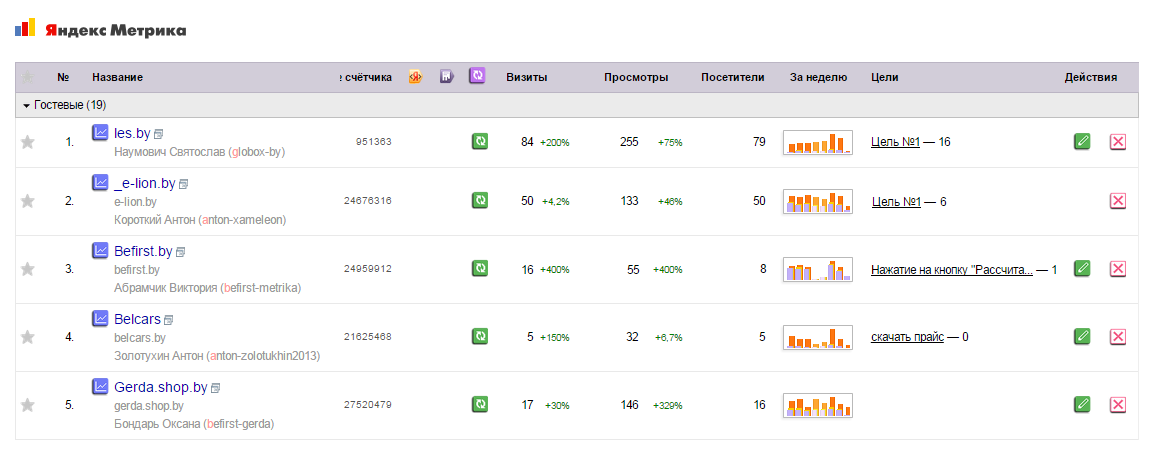Viewport: 1150px width, 456px height.
Task: Sort by the Просмотры column header
Action: [x=636, y=77]
